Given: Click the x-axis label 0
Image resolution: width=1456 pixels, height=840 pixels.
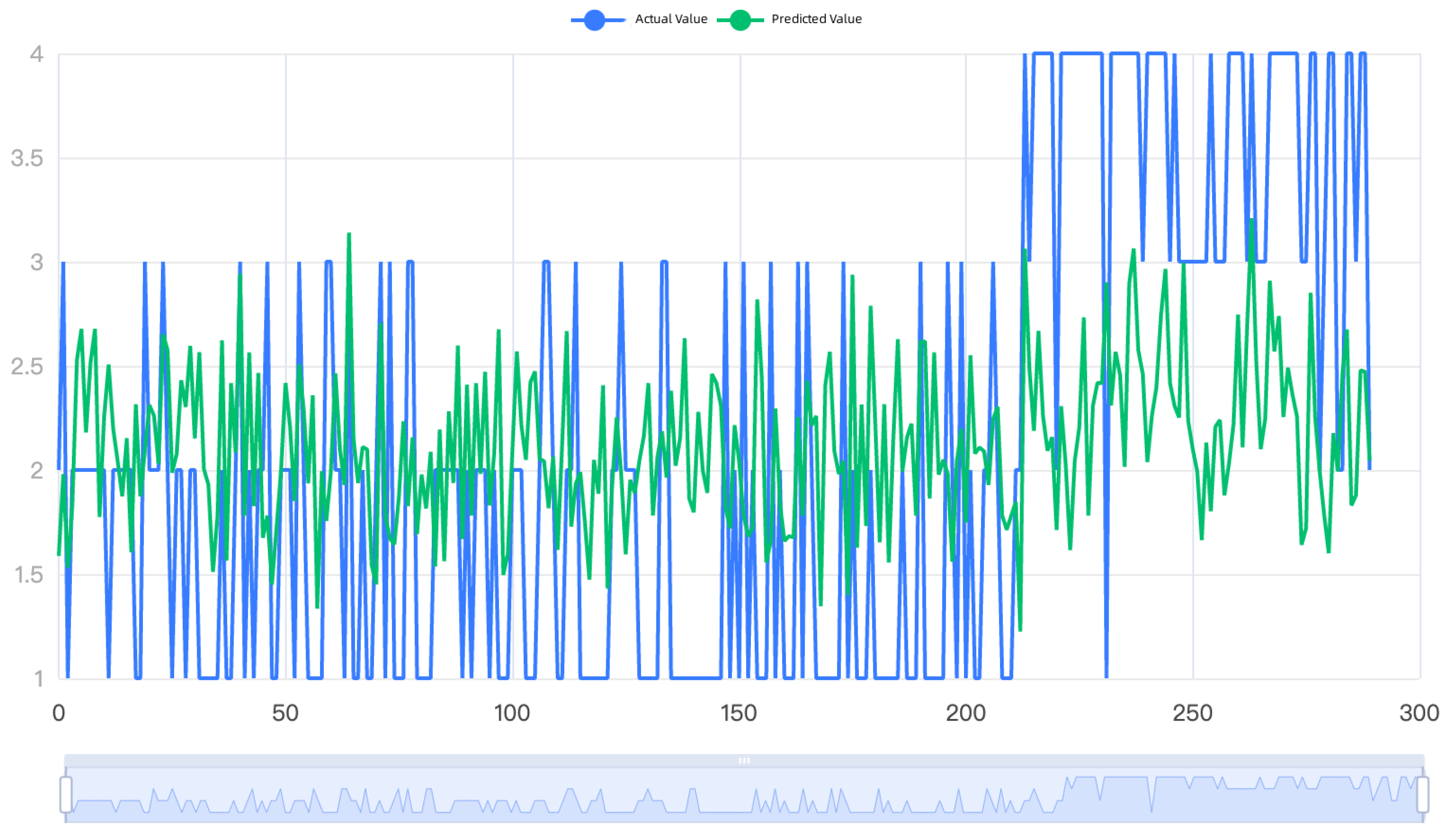Looking at the screenshot, I should coord(58,714).
